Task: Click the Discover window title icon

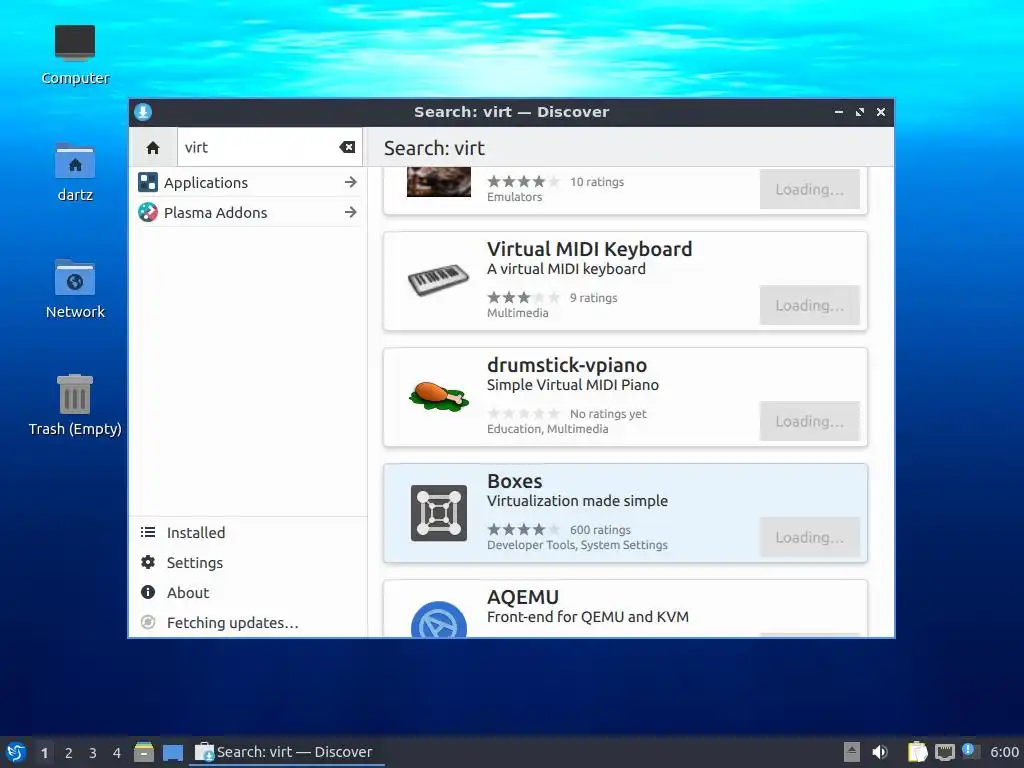Action: 143,112
